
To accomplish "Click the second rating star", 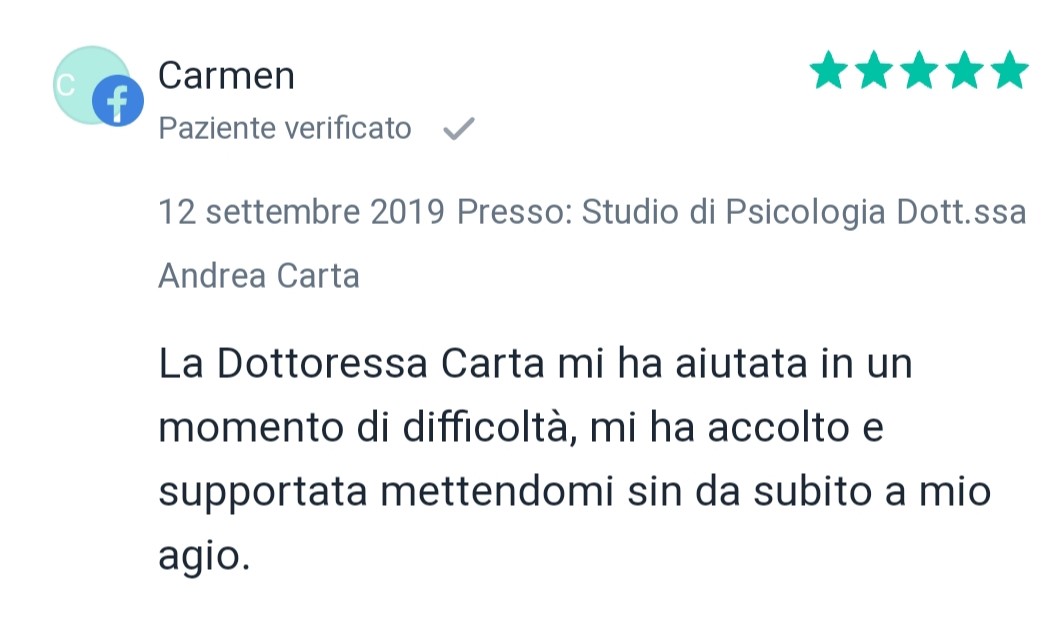I will click(874, 70).
